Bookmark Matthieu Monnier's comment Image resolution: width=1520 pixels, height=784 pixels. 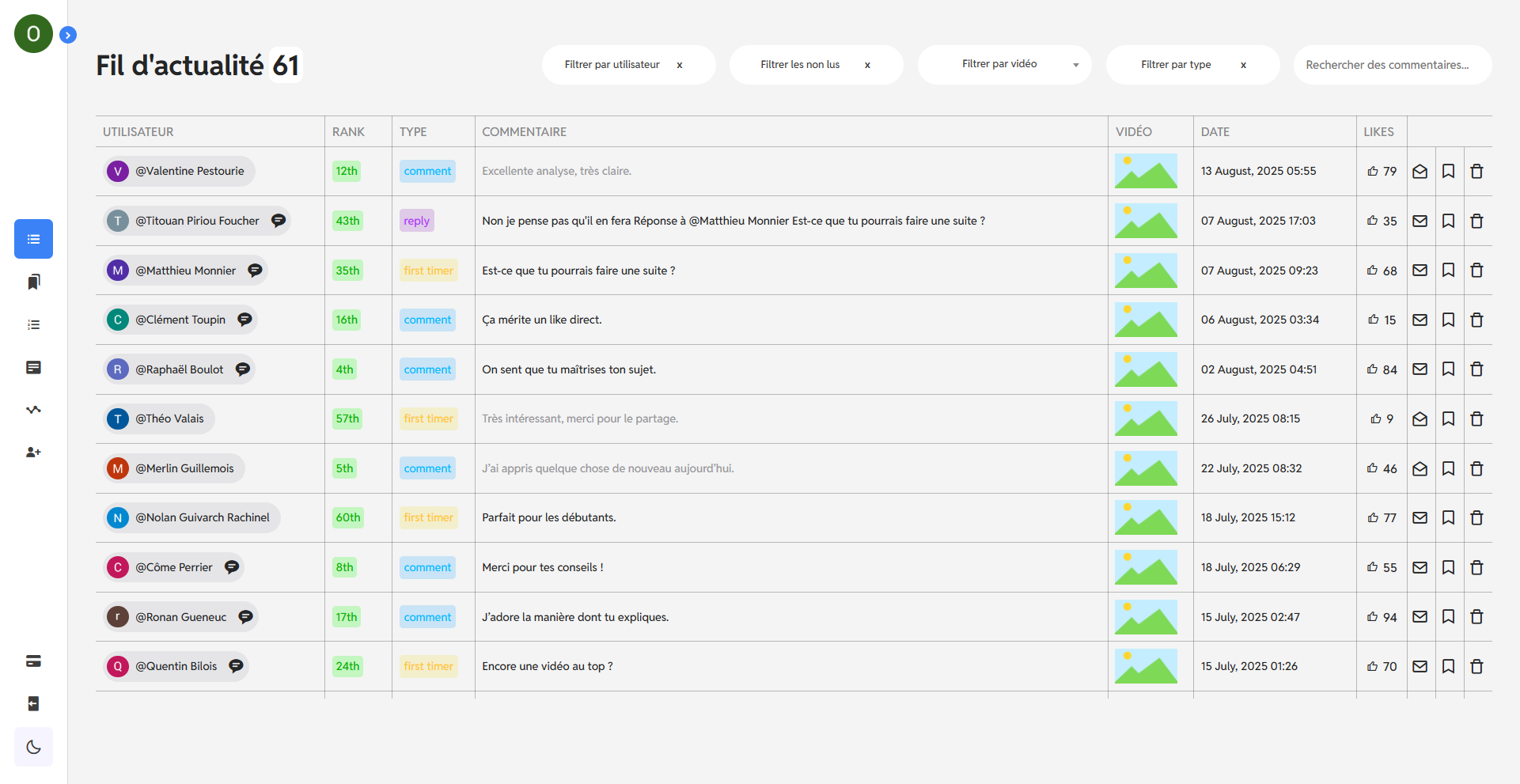pos(1448,270)
